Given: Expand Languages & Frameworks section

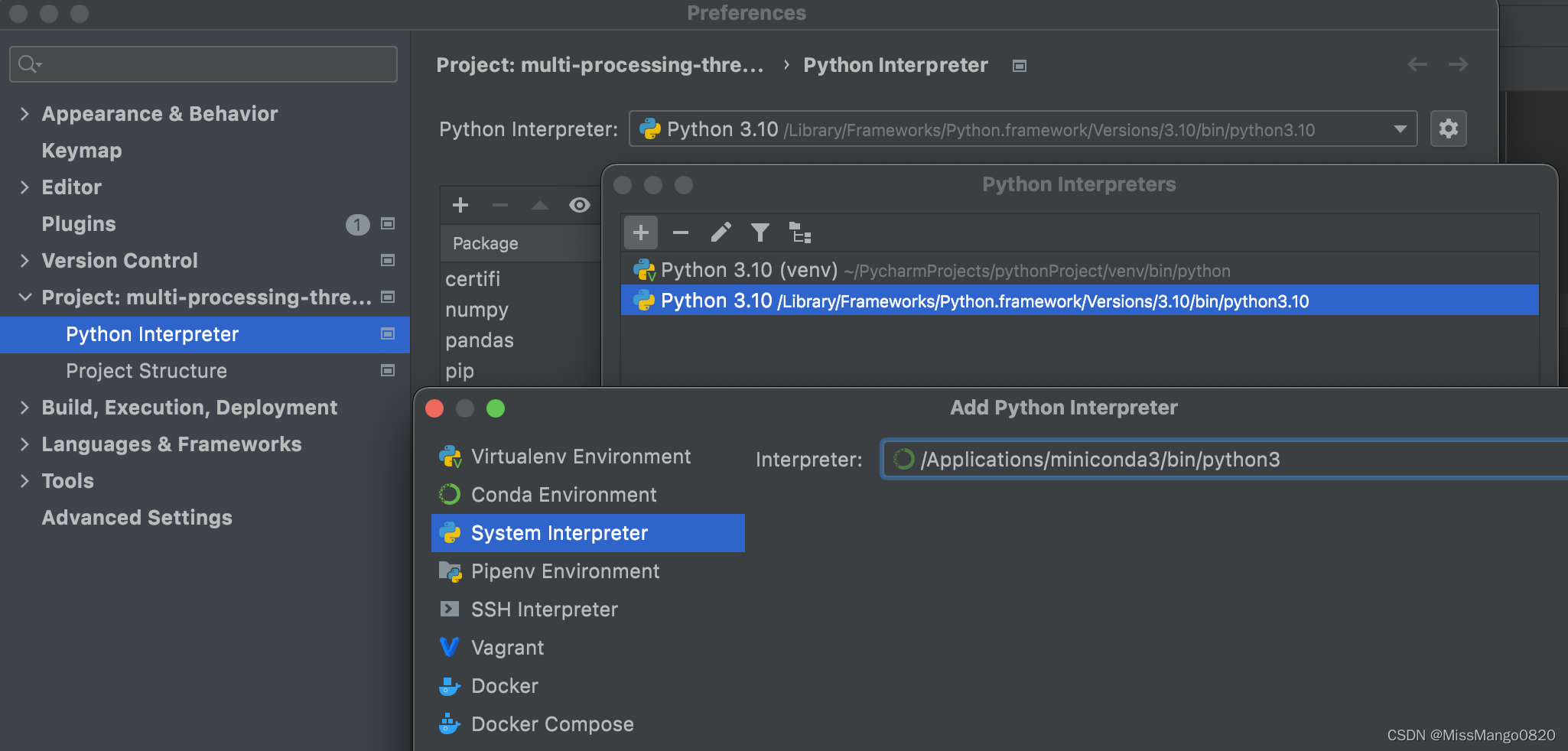Looking at the screenshot, I should 24,444.
